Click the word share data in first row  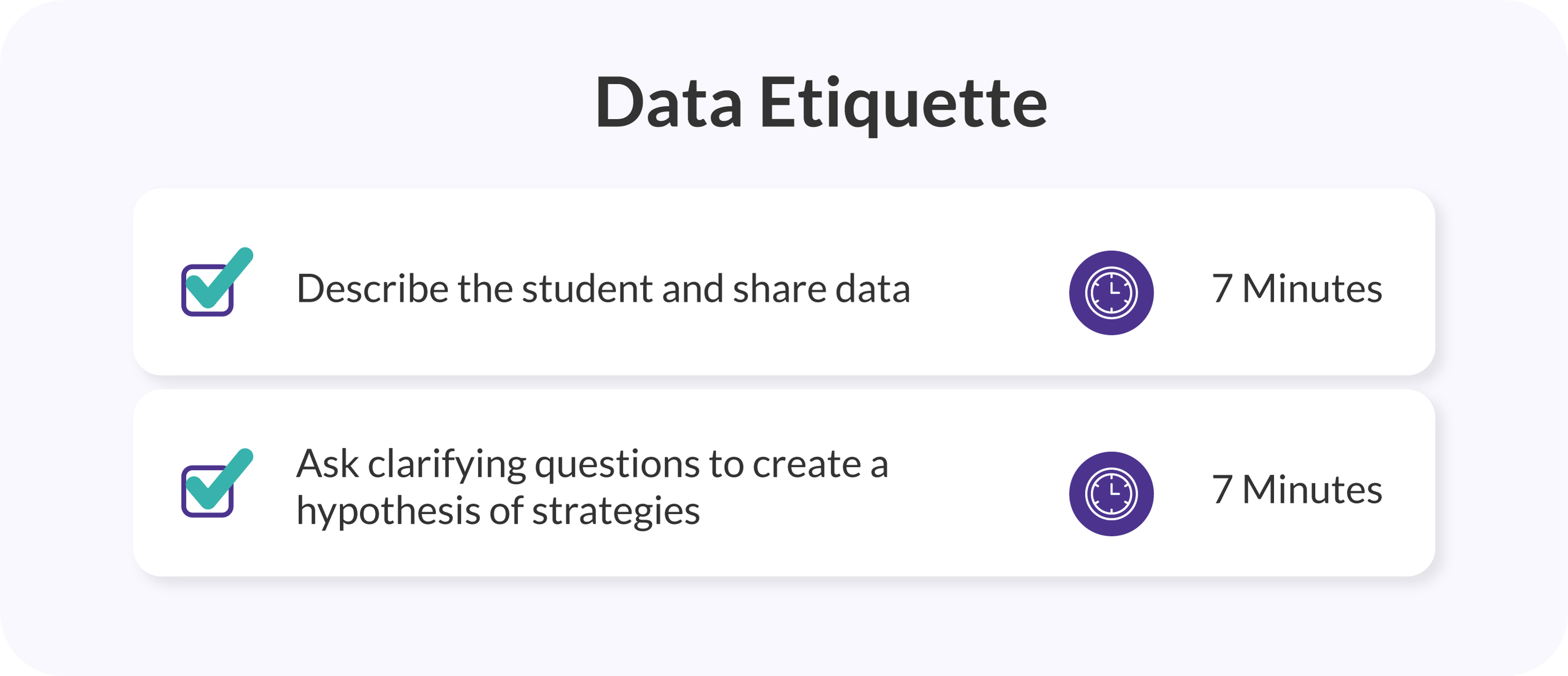pyautogui.click(x=821, y=288)
